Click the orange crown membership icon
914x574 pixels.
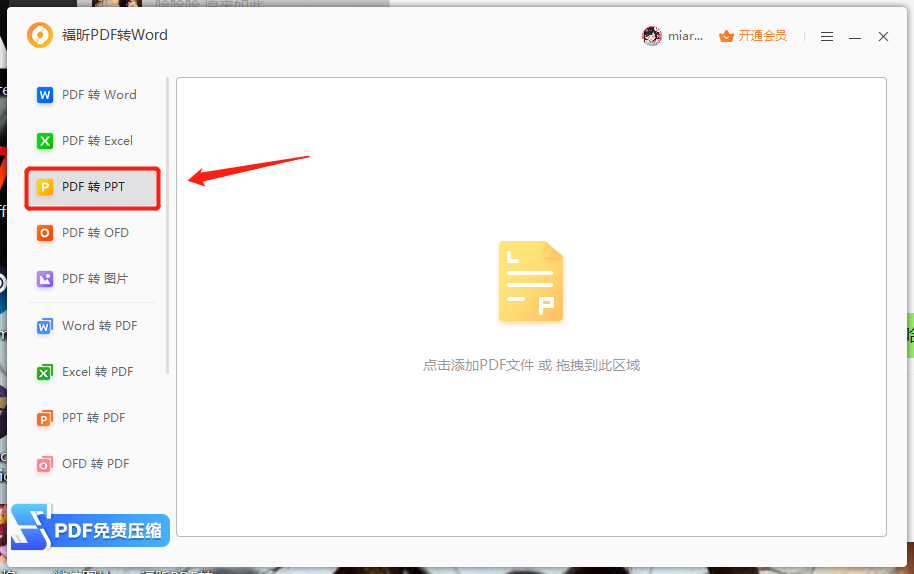point(726,36)
